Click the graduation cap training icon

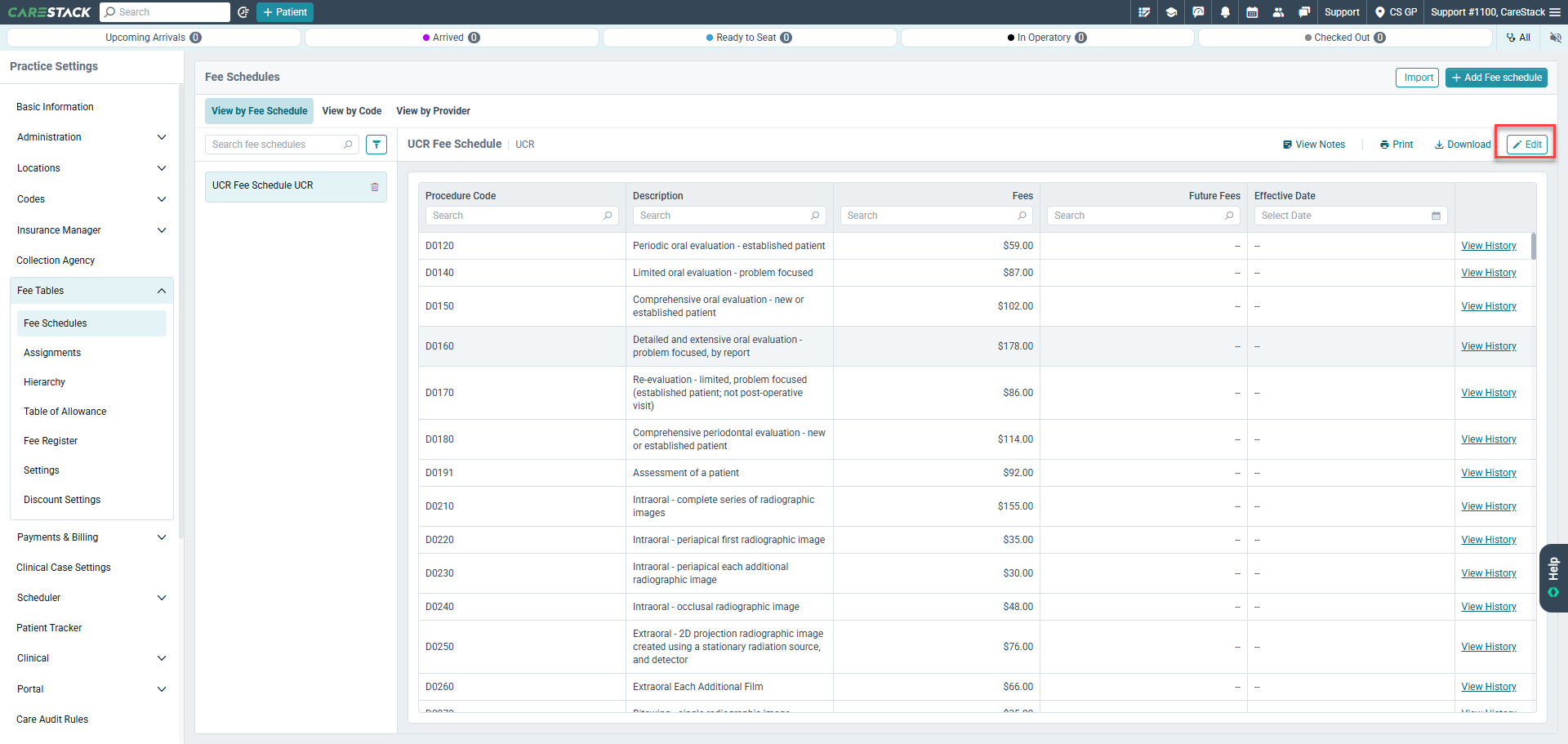1171,12
